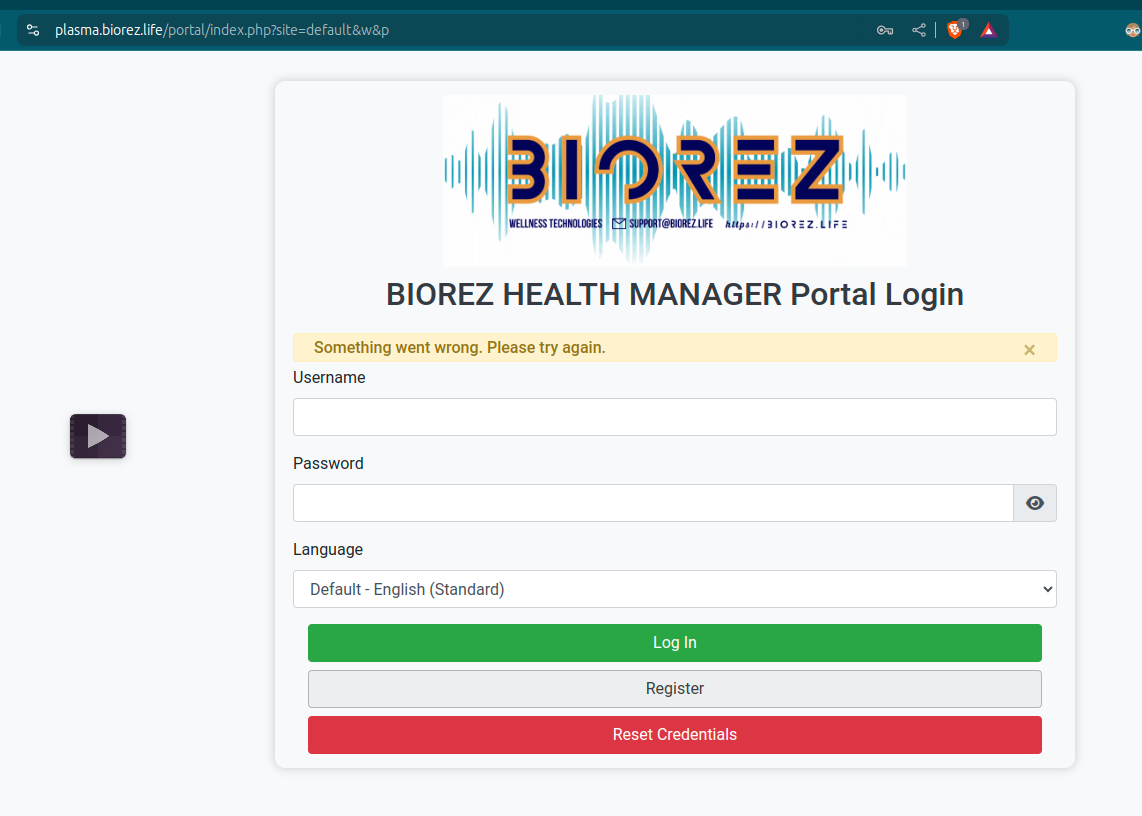
Task: Click the 'Something went wrong. Please try again.' message
Action: pos(460,348)
